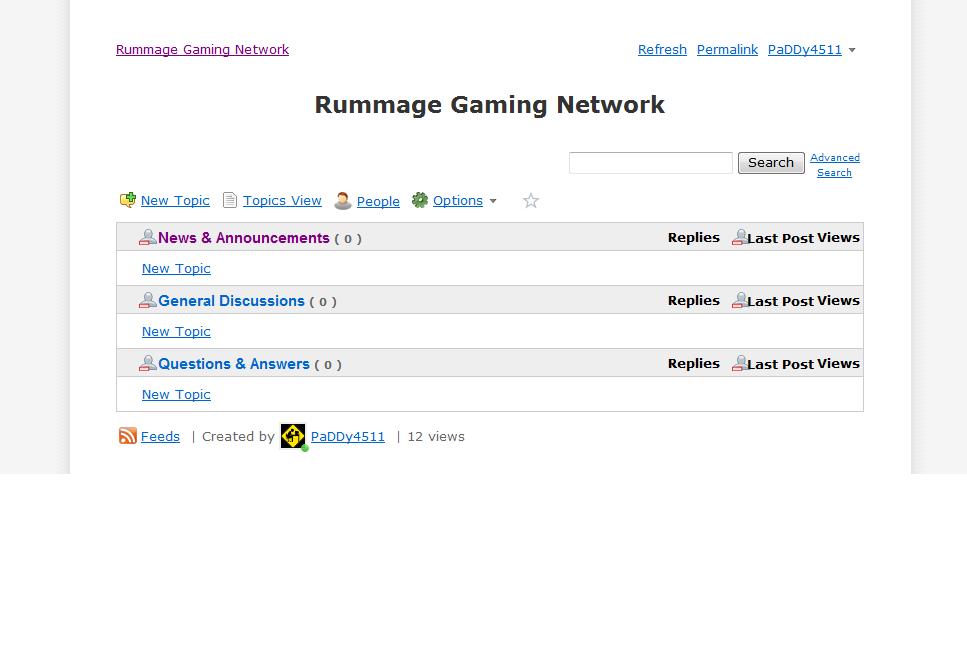This screenshot has width=967, height=649.
Task: Expand the Options dropdown arrow
Action: click(x=493, y=201)
